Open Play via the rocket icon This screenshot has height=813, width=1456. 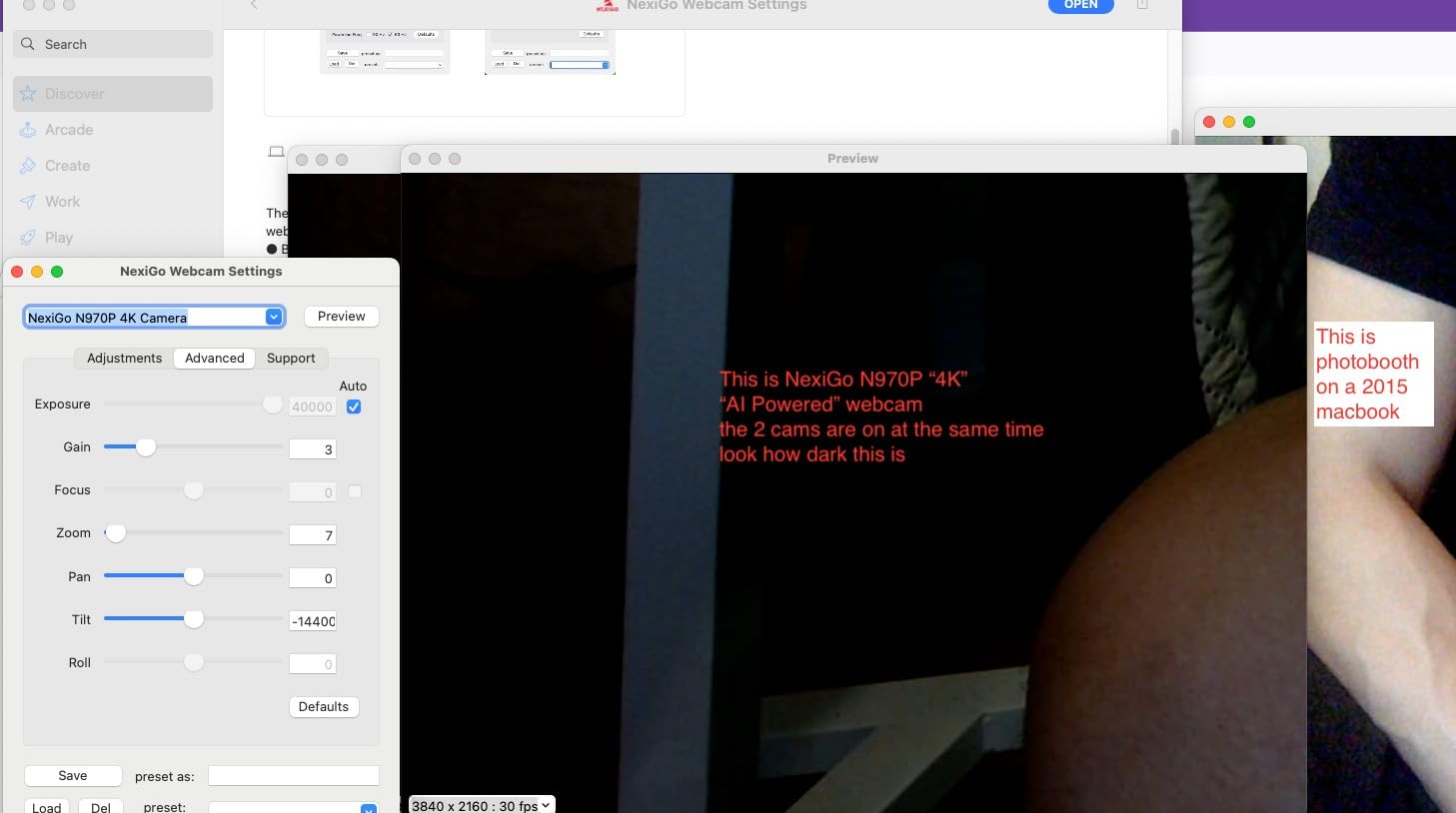[28, 238]
